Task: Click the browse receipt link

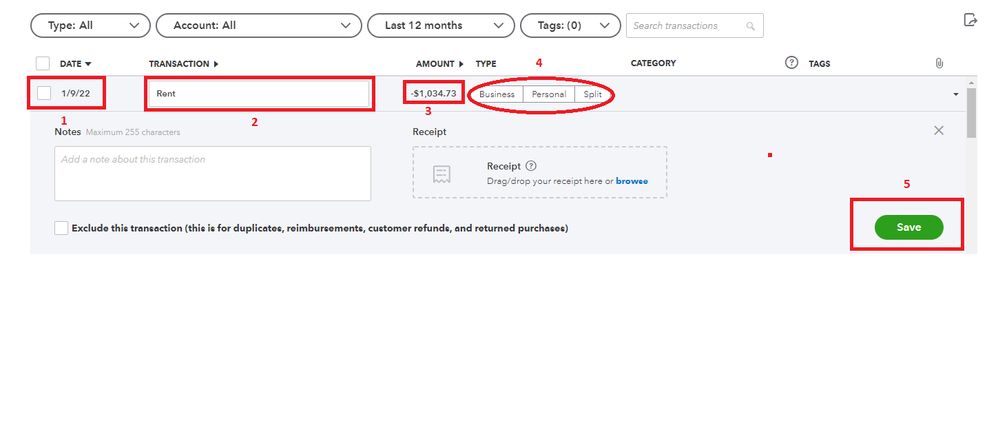Action: click(632, 181)
